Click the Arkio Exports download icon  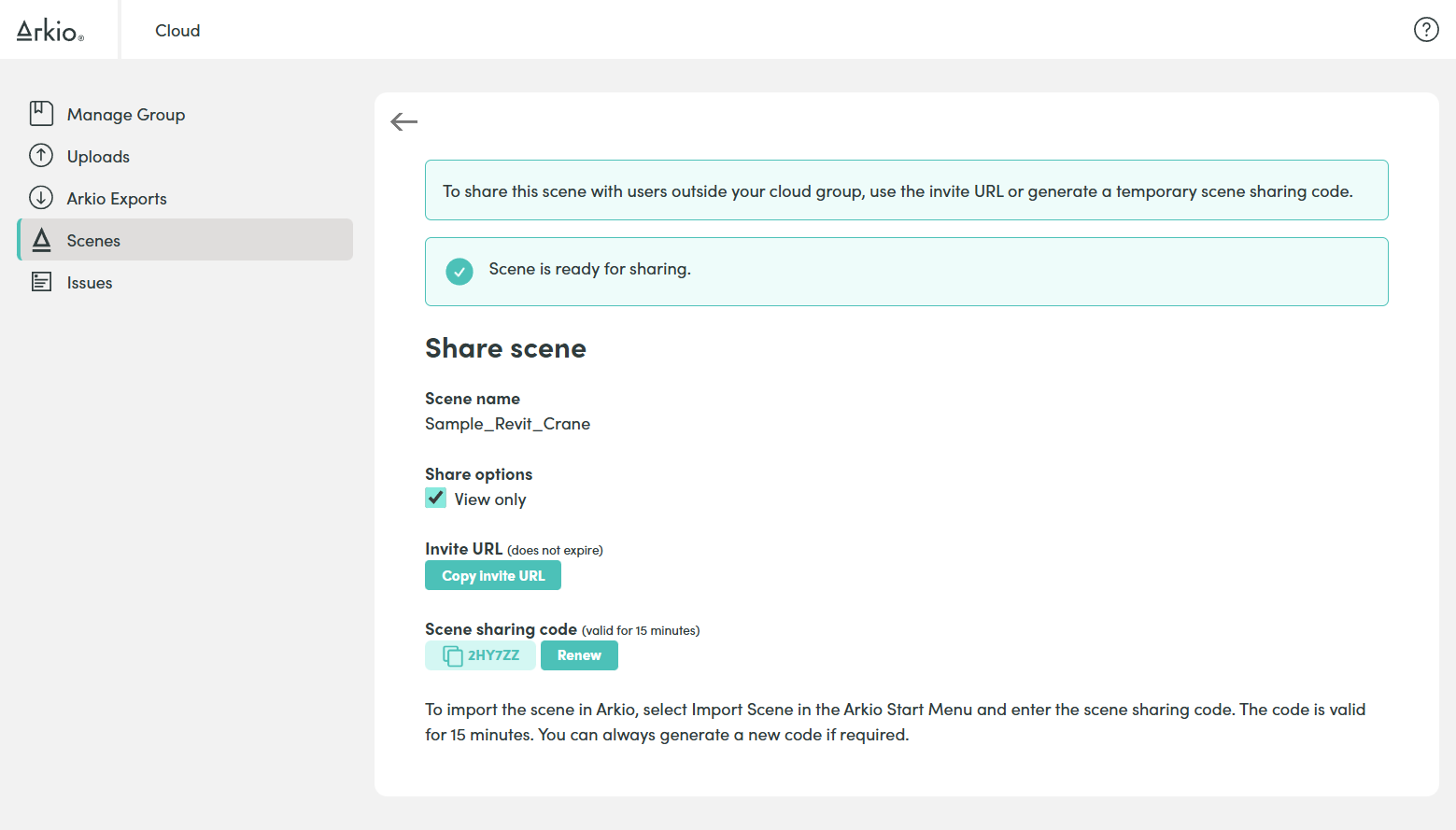pos(41,198)
